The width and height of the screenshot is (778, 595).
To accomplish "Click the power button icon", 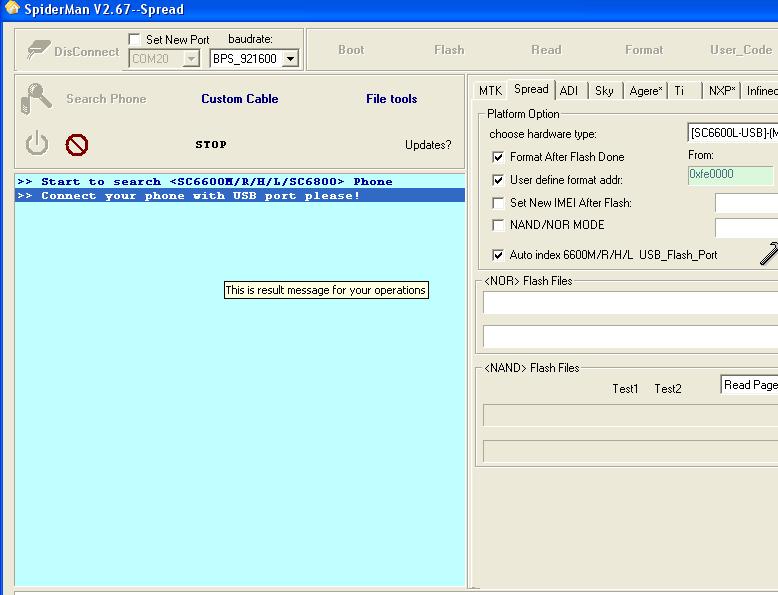I will point(37,144).
